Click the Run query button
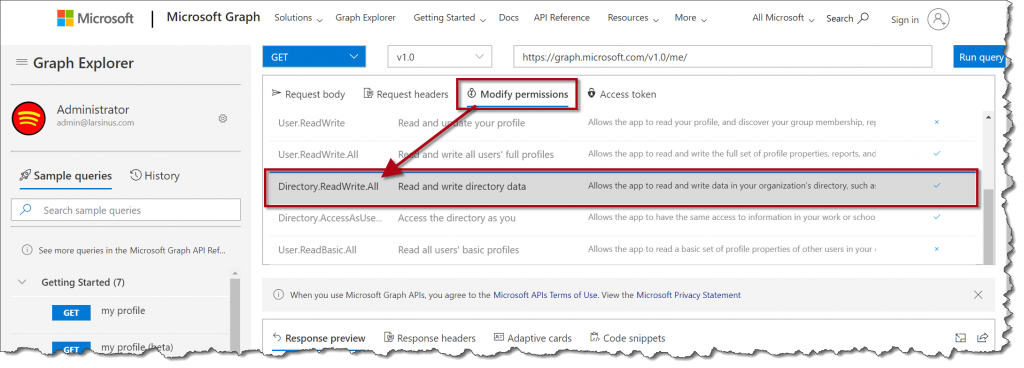Viewport: 1024px width, 368px height. 981,57
